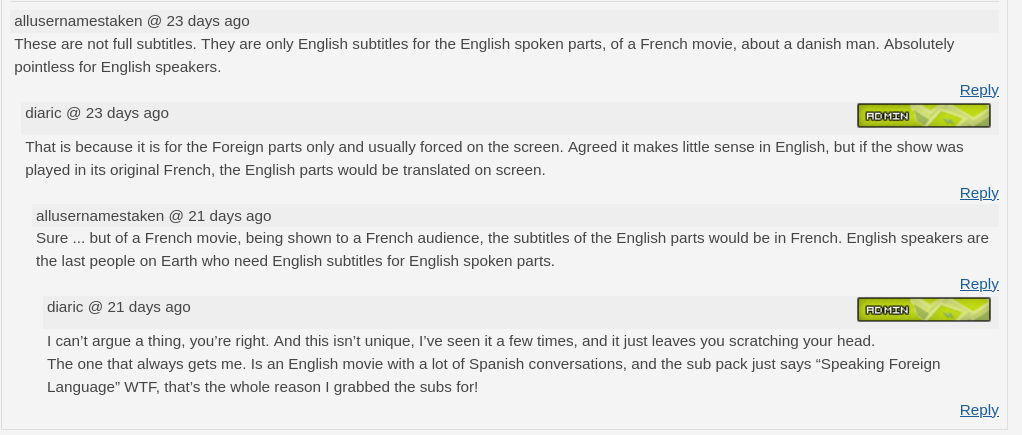Image resolution: width=1022 pixels, height=435 pixels.
Task: Click "21 days ago" timestamp beside diaric
Action: [x=149, y=307]
